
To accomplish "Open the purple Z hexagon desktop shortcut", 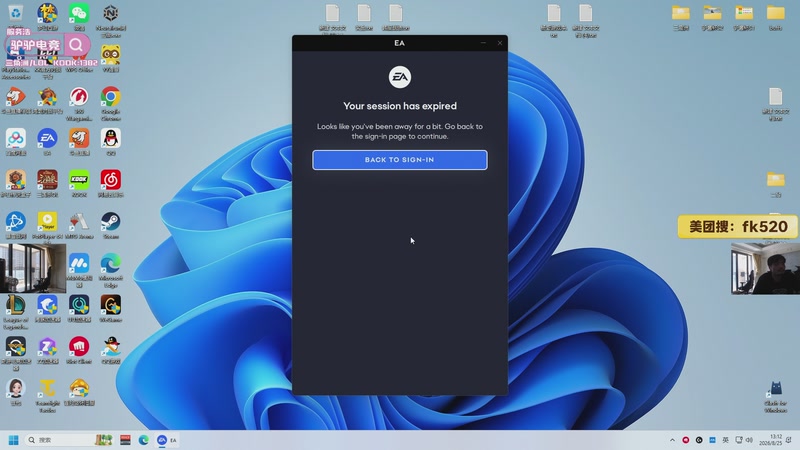I will click(47, 346).
